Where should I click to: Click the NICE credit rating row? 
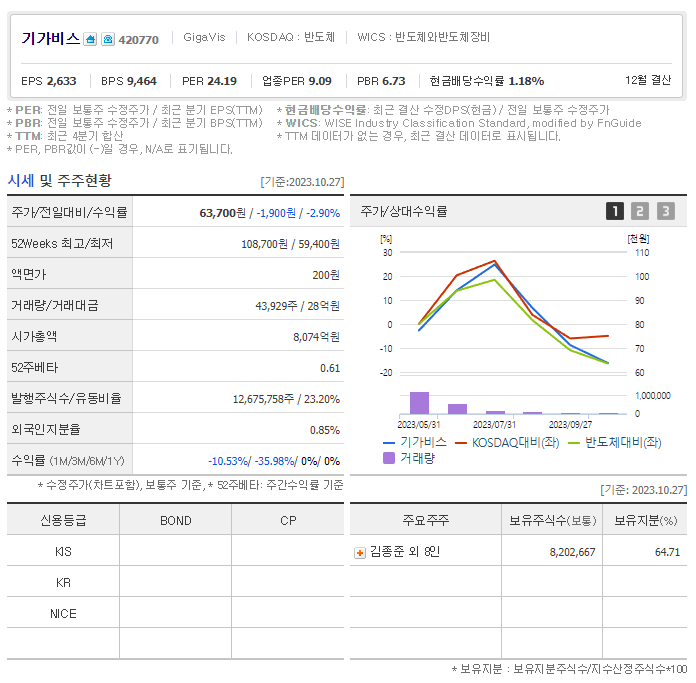(x=175, y=614)
